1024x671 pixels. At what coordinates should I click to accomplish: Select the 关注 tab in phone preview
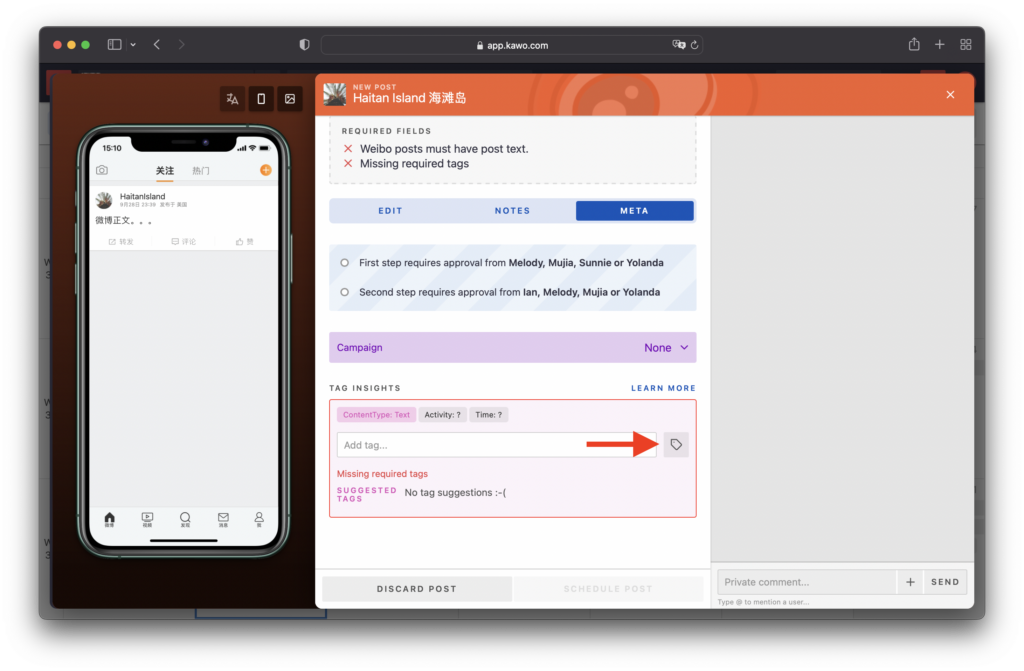click(165, 171)
